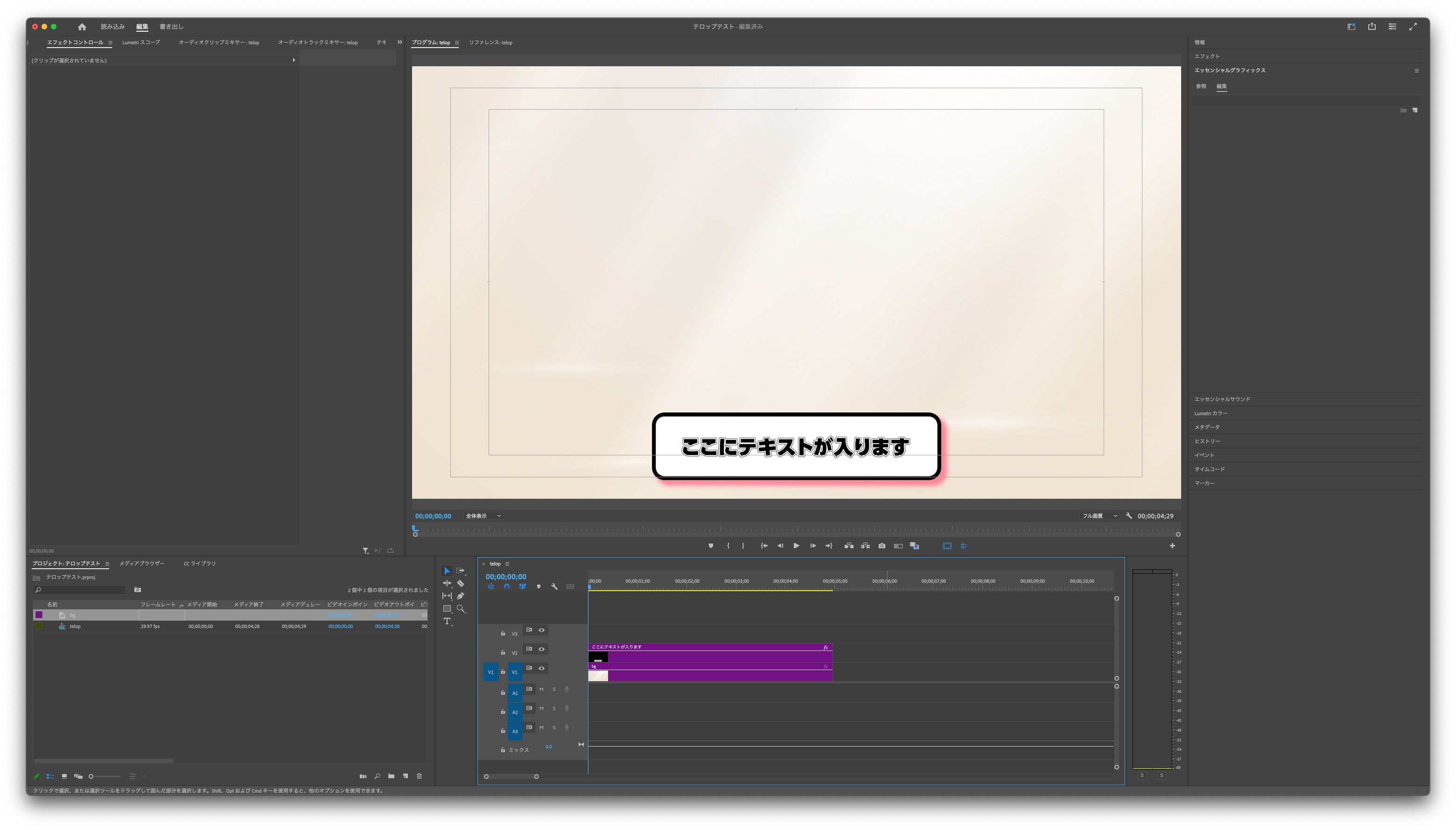Switch to 読み込み workspace tab
The height and width of the screenshot is (830, 1456).
click(113, 27)
